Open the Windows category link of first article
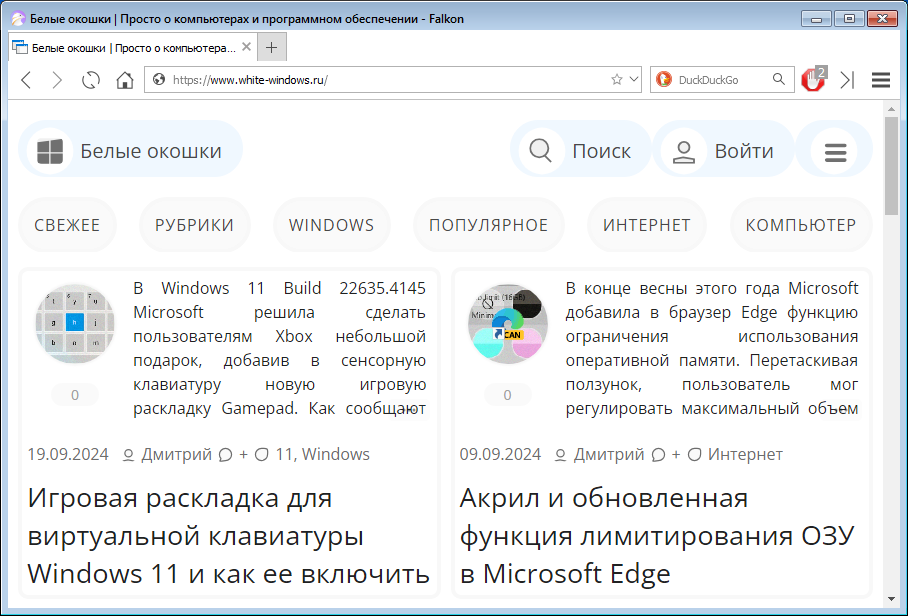This screenshot has height=616, width=908. [336, 454]
